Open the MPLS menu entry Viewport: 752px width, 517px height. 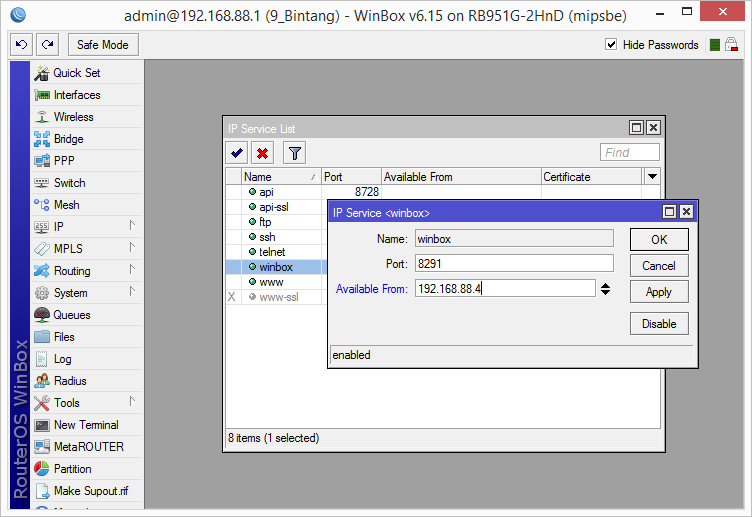(x=88, y=249)
